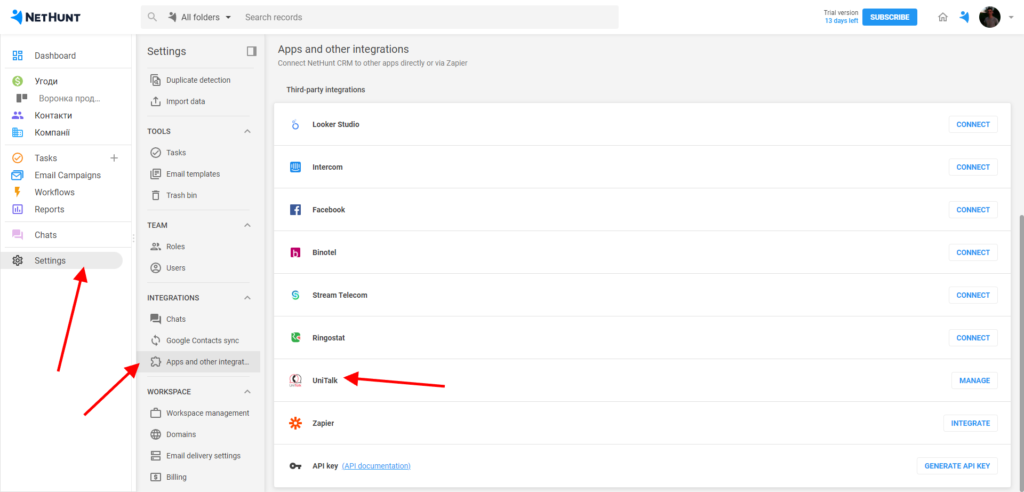
Task: Click the Search records input field
Action: (420, 17)
